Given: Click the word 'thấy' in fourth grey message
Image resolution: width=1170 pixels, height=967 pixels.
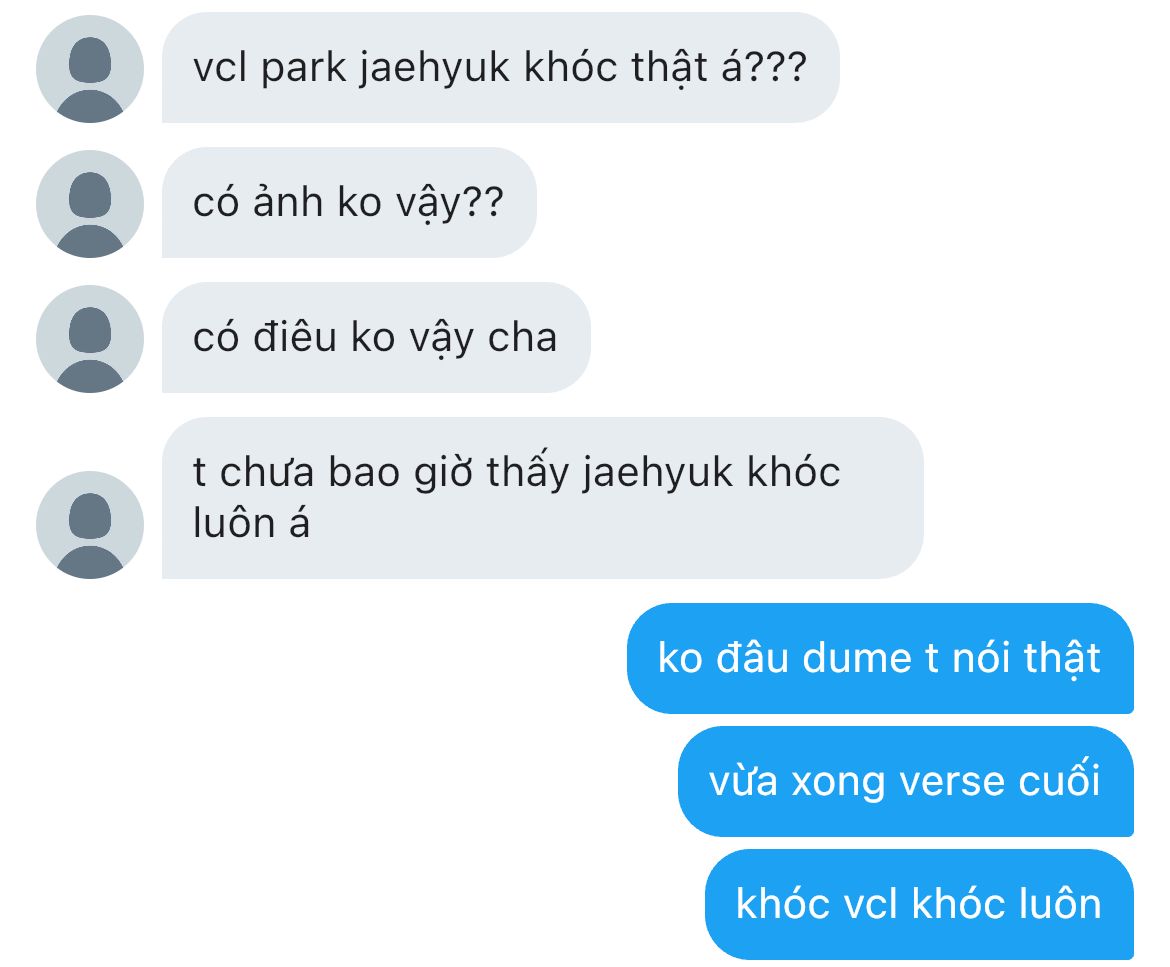Looking at the screenshot, I should 528,473.
